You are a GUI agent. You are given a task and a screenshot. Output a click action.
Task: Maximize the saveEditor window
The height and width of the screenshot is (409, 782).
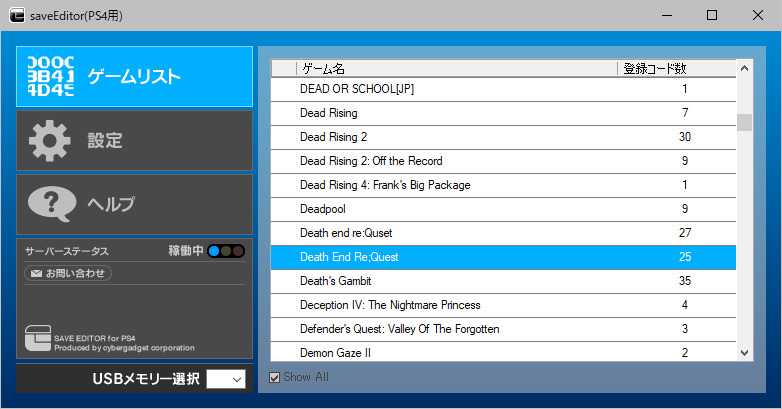click(712, 15)
